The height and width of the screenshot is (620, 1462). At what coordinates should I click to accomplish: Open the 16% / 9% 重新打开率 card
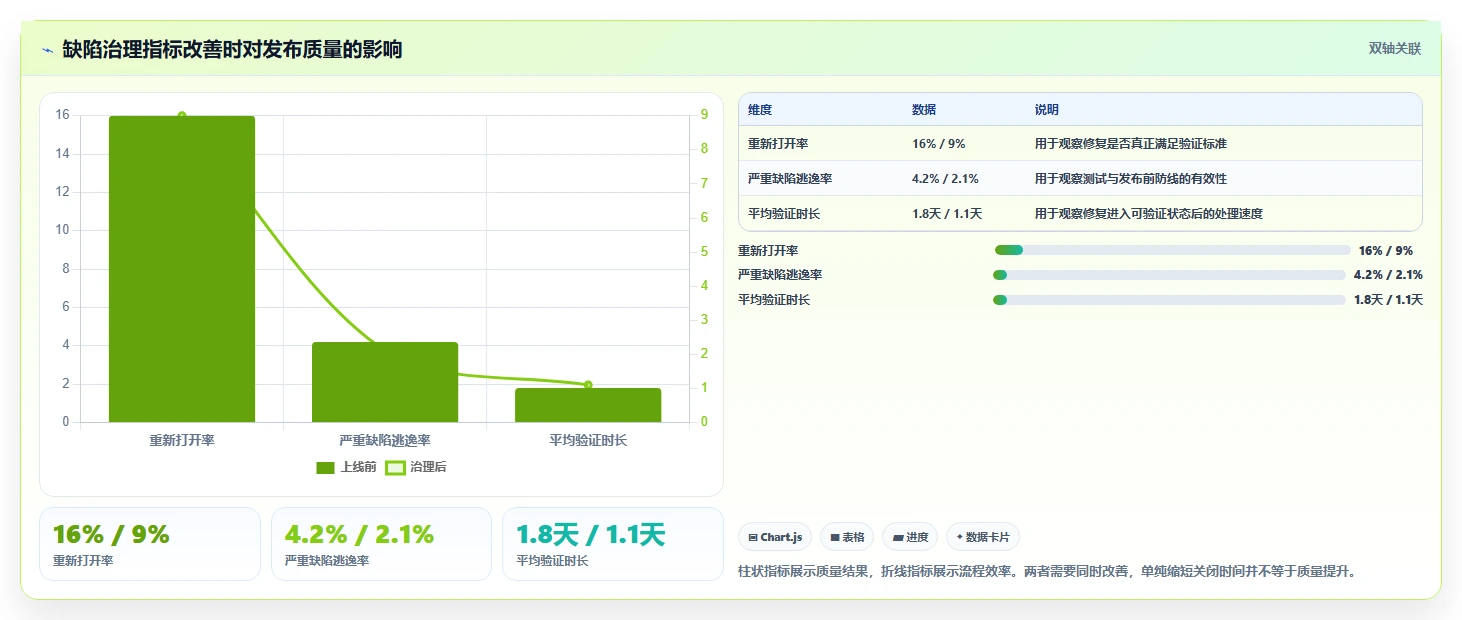point(150,544)
